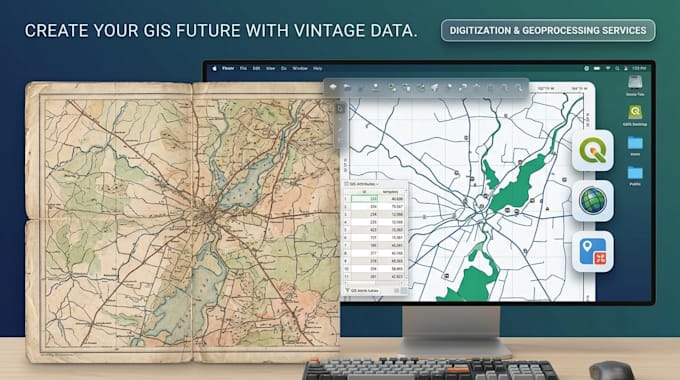
Task: Click the open folder icon in toolbar
Action: (x=347, y=87)
